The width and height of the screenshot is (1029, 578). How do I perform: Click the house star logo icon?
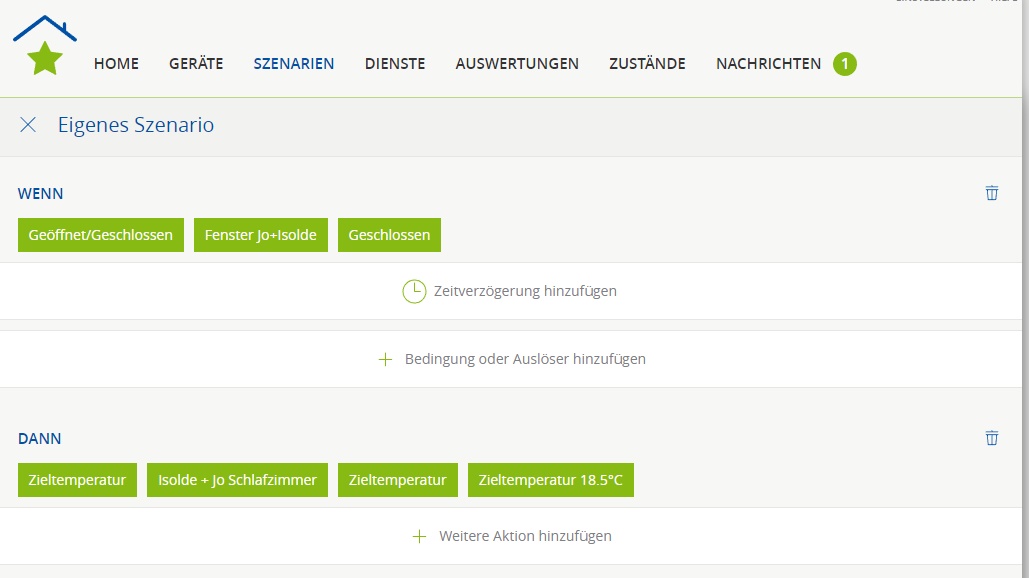coord(45,47)
